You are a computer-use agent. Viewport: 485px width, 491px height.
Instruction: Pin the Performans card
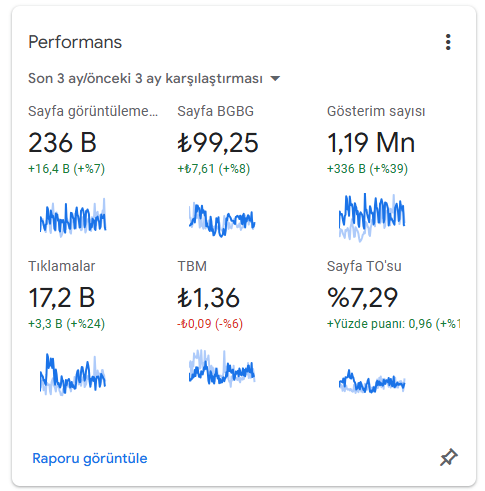449,457
